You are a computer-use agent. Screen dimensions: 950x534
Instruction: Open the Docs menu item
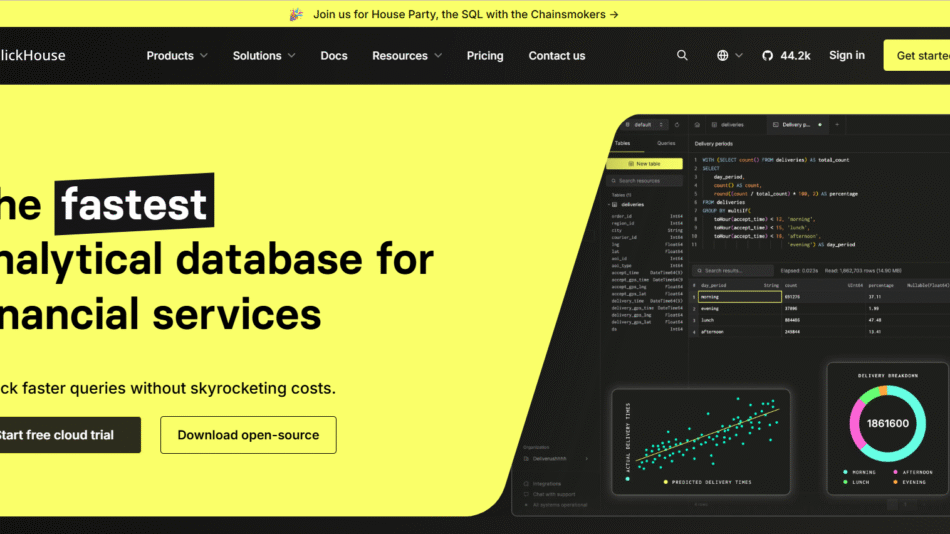[x=334, y=56]
